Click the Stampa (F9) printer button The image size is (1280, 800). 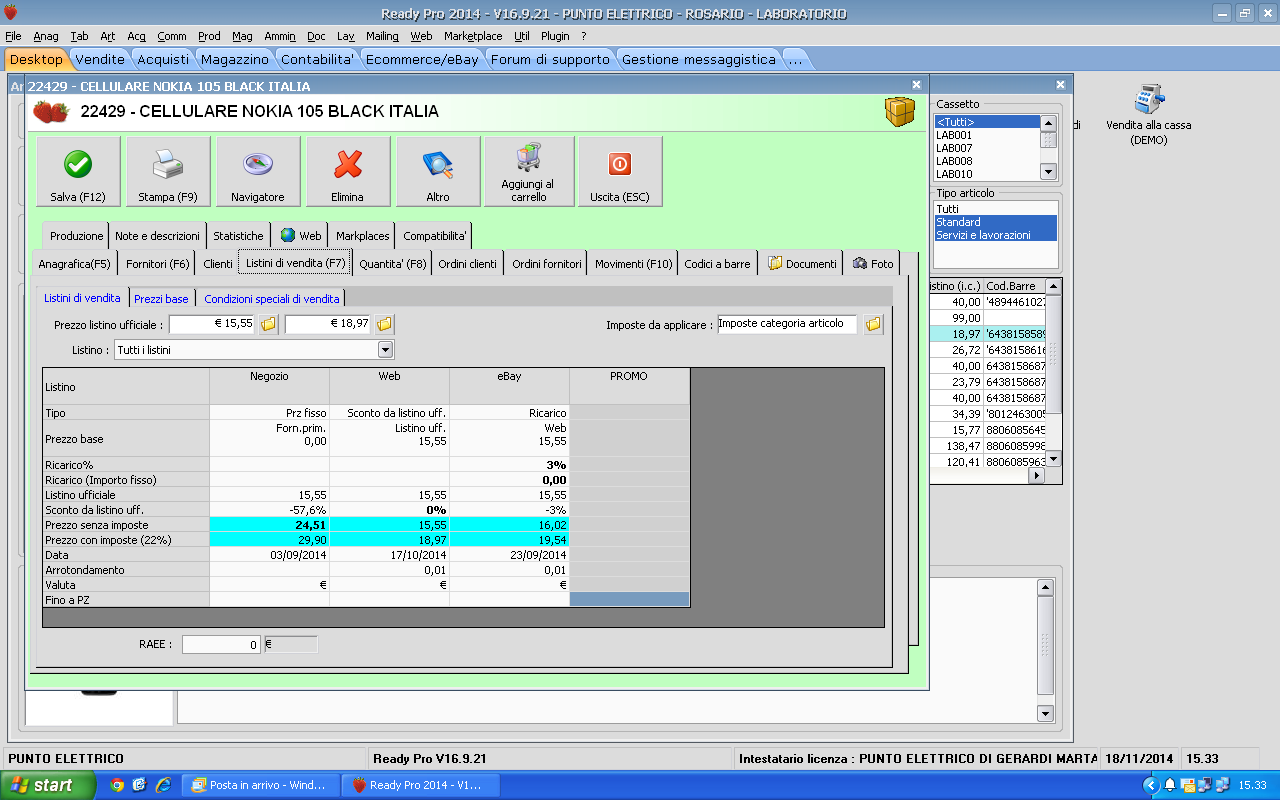click(x=168, y=172)
